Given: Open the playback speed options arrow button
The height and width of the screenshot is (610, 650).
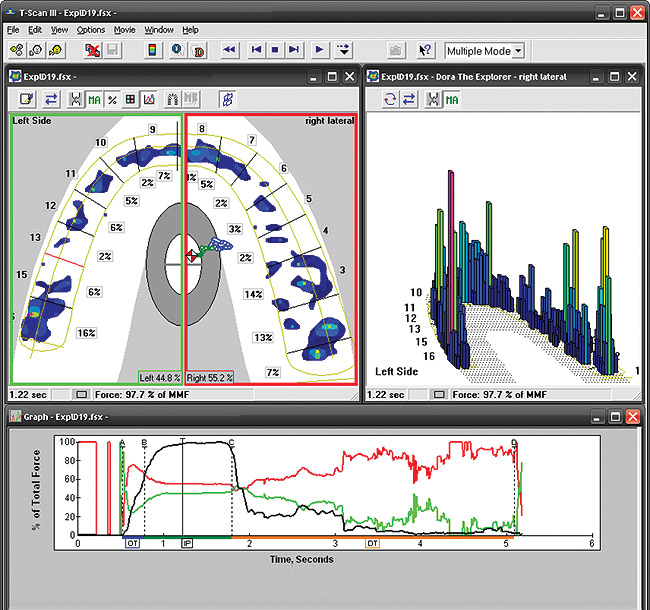Looking at the screenshot, I should click(345, 49).
